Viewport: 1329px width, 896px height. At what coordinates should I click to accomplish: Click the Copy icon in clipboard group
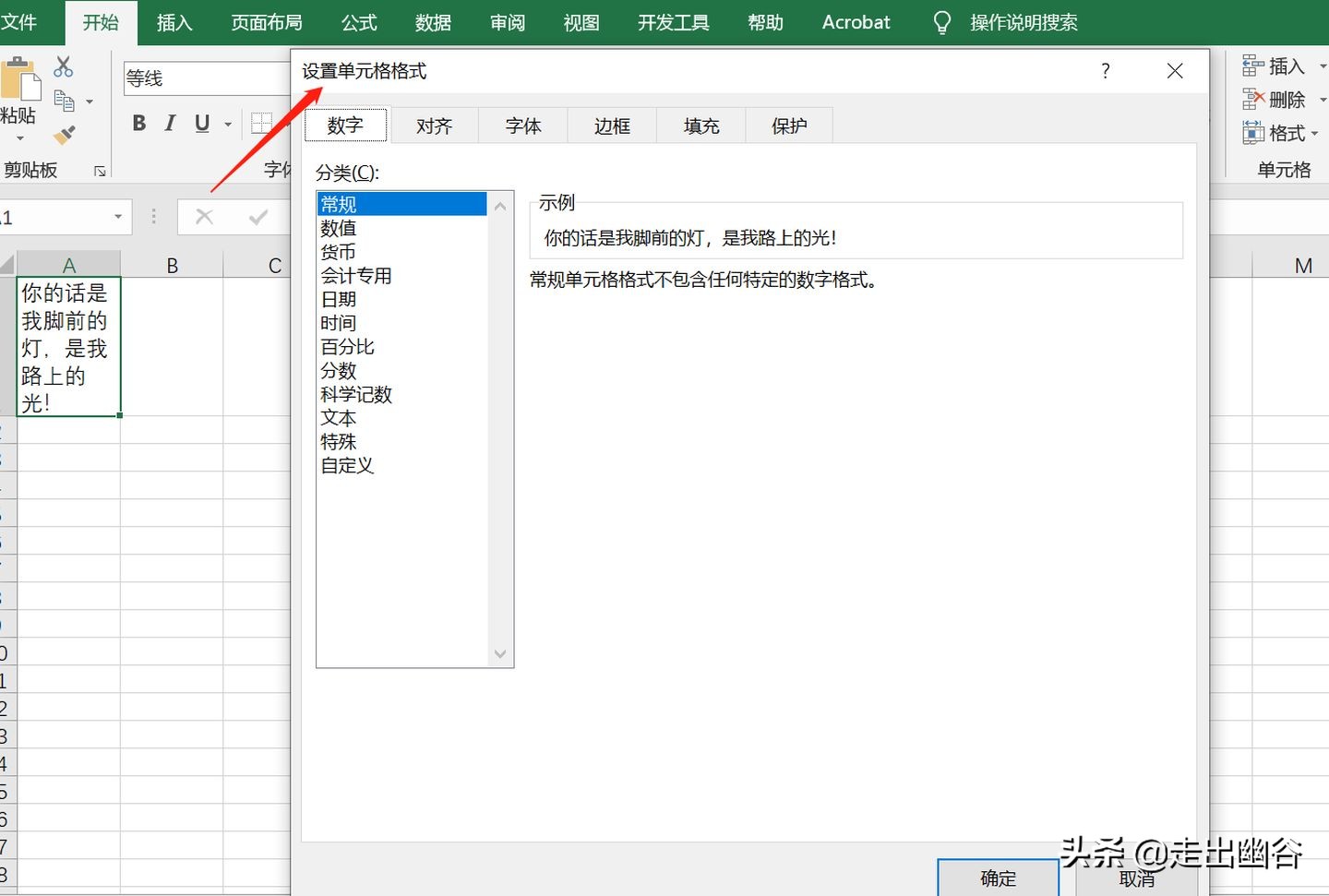[64, 101]
